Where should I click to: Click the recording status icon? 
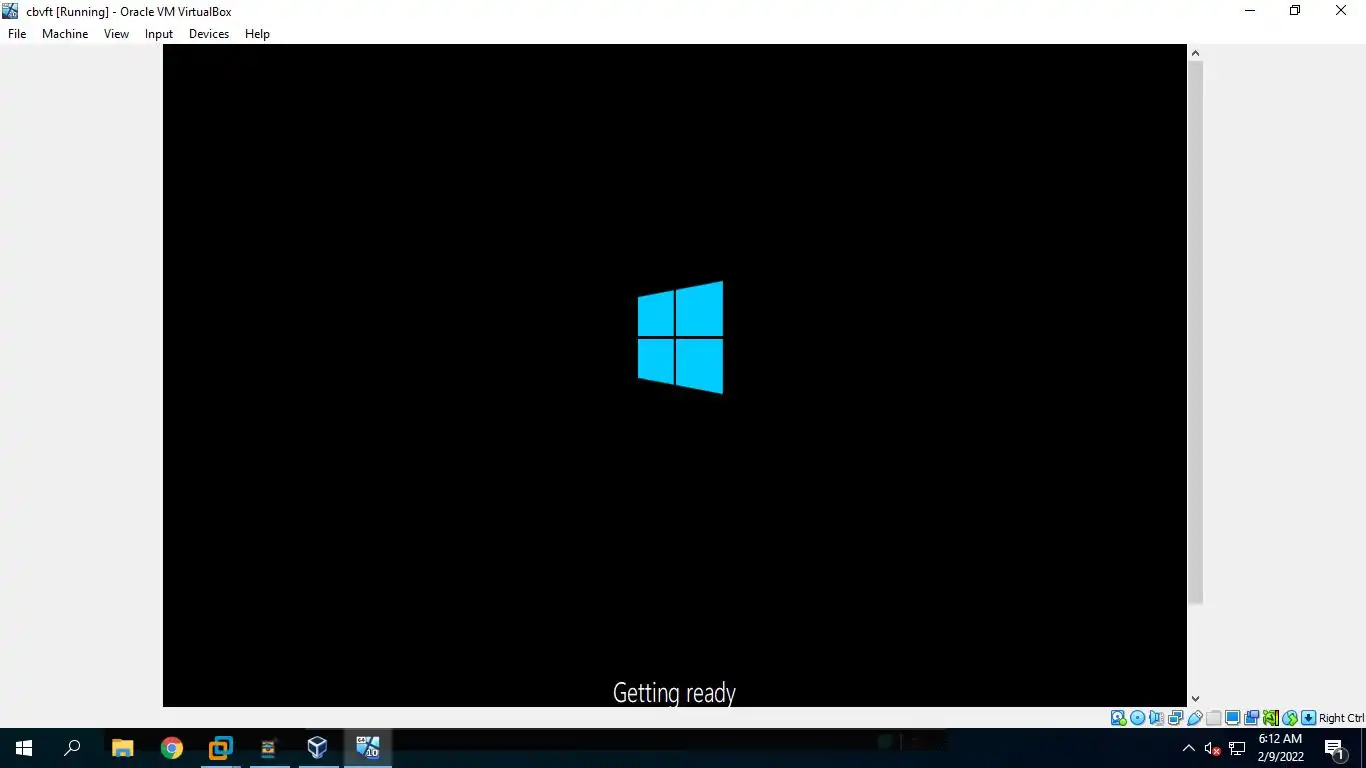coord(1252,718)
